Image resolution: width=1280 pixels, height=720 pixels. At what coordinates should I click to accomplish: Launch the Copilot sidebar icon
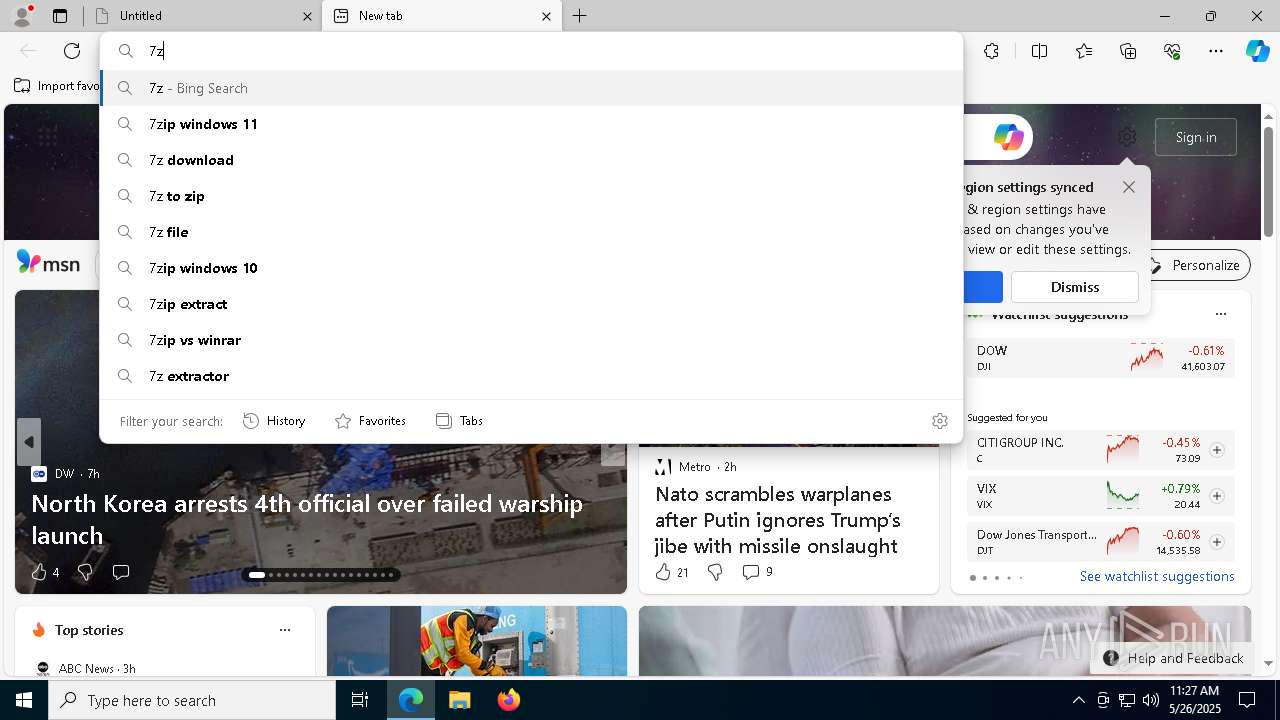pos(1257,51)
